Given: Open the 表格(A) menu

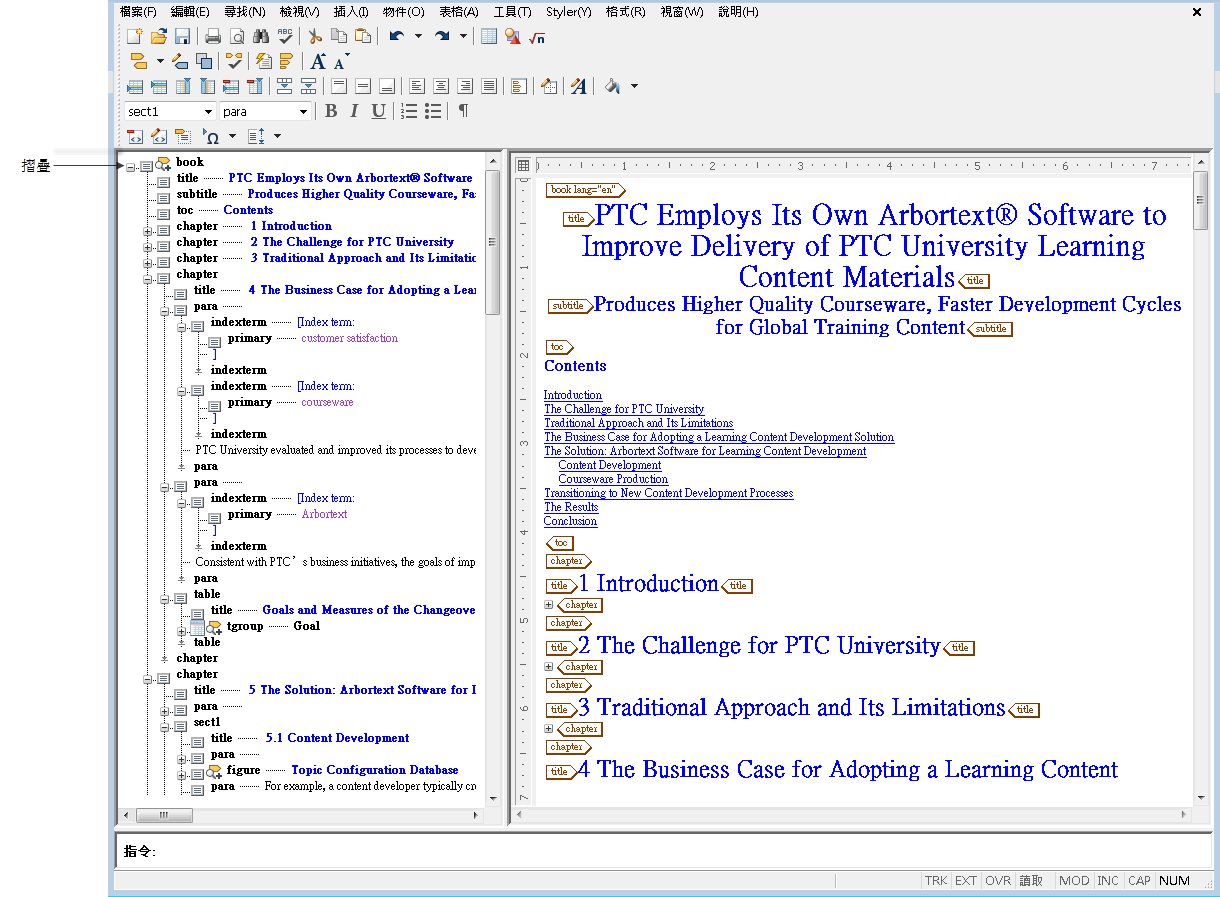Looking at the screenshot, I should [x=460, y=12].
